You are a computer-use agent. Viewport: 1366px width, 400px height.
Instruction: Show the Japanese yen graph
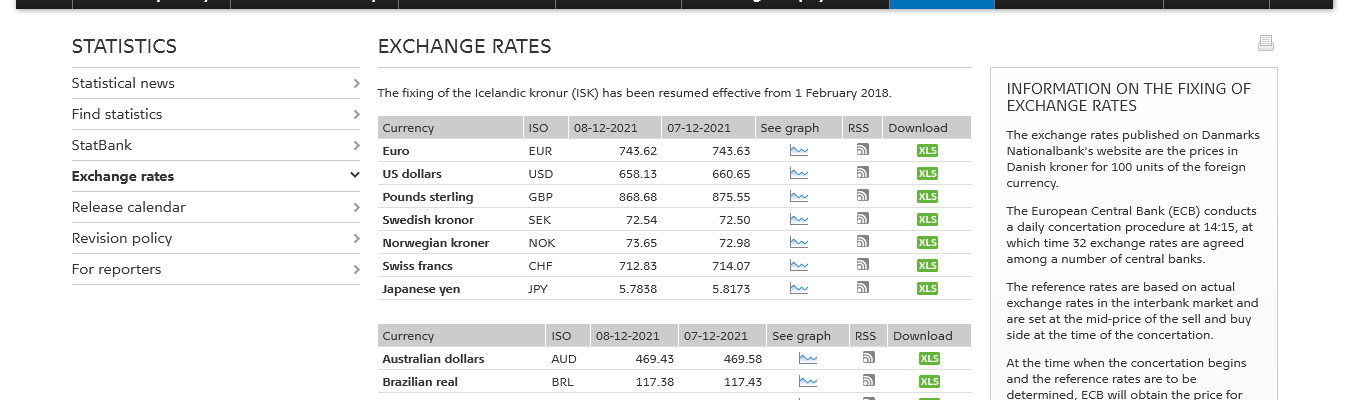[798, 289]
